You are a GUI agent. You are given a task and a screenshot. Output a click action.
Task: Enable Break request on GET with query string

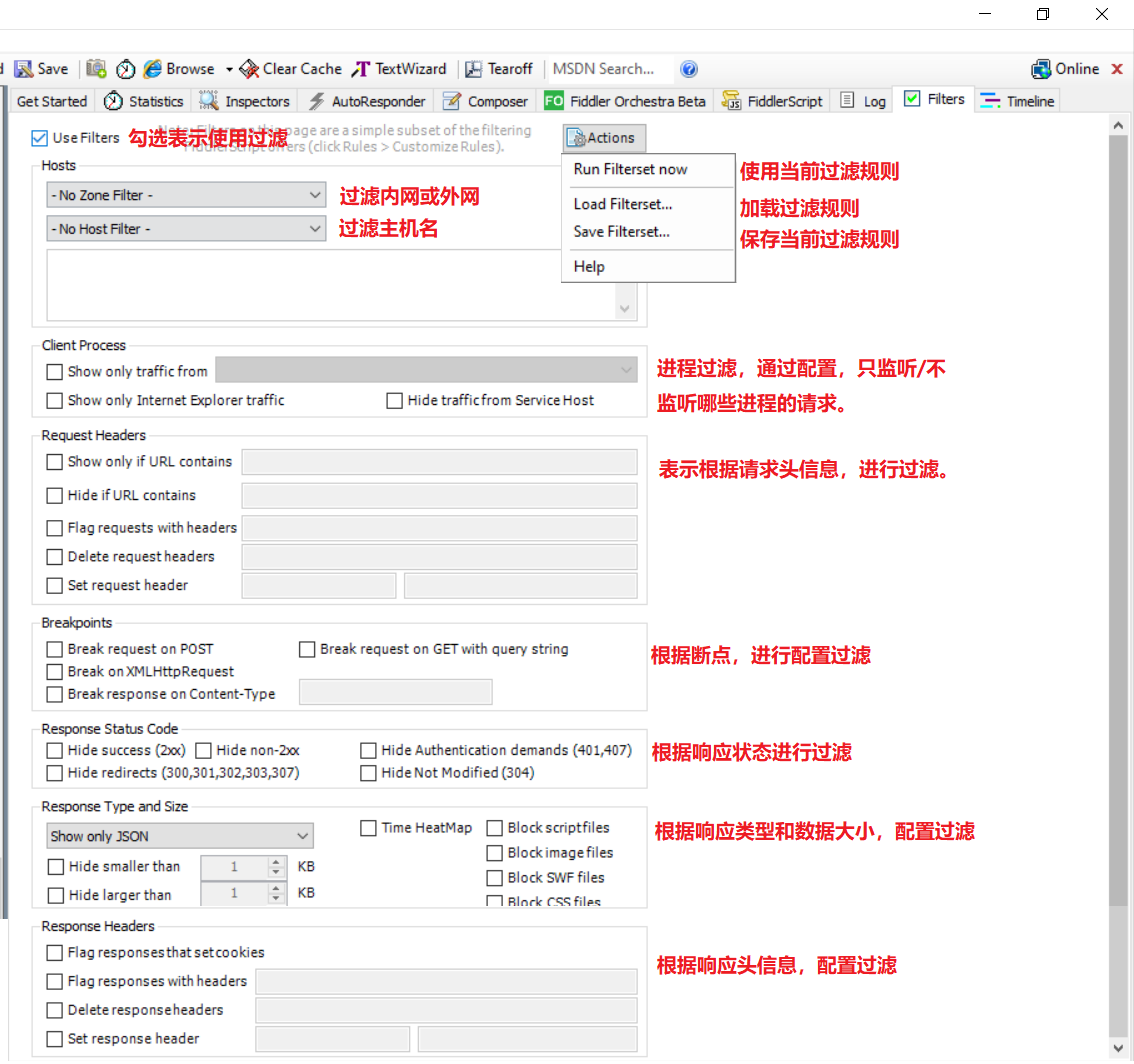(307, 650)
